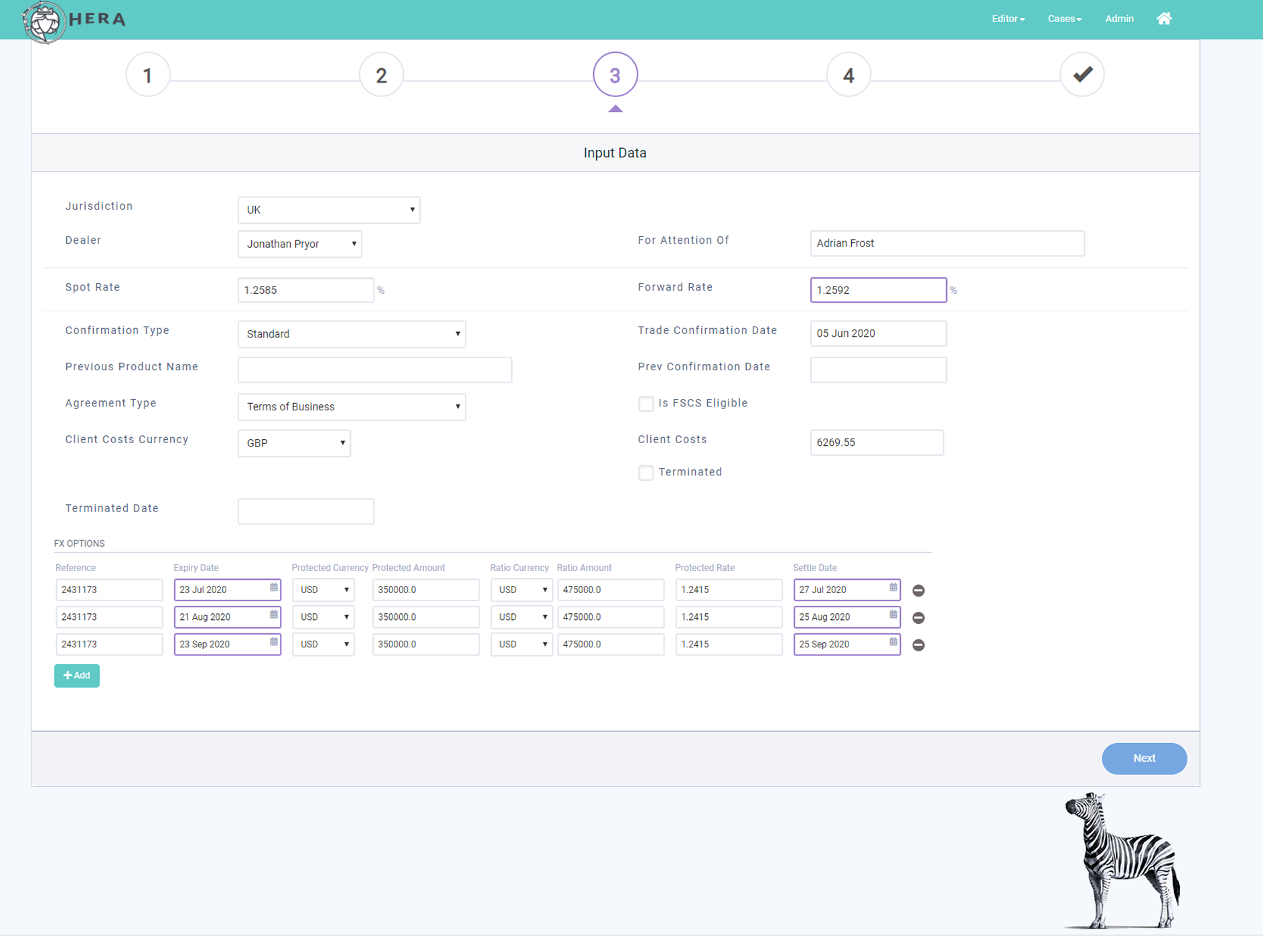Select wizard step 3

coord(615,75)
